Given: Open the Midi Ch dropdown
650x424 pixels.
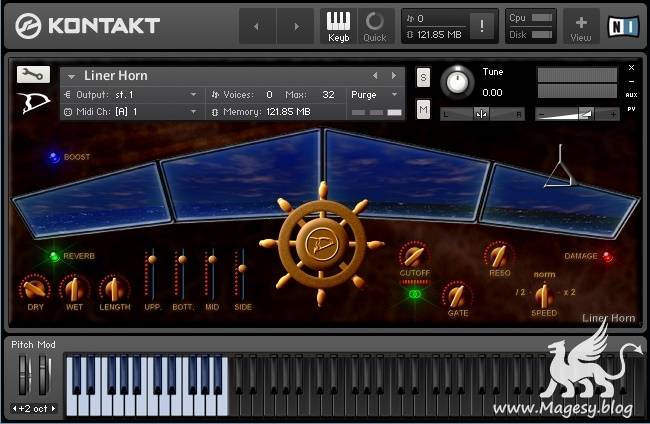Looking at the screenshot, I should [132, 112].
